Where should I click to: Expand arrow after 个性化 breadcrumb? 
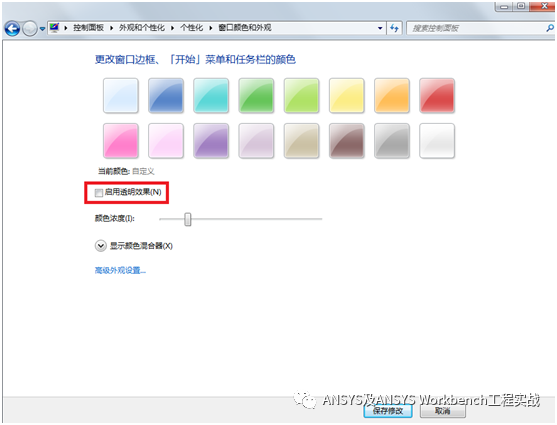pos(211,28)
